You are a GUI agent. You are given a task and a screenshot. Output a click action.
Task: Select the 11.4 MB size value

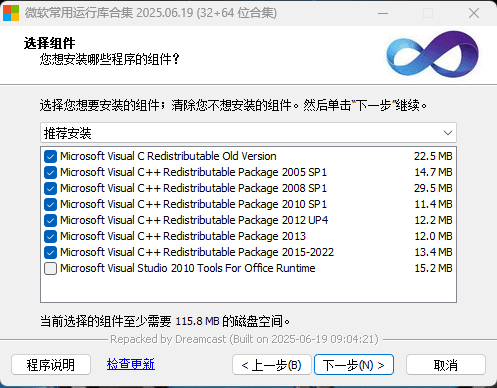pos(433,204)
